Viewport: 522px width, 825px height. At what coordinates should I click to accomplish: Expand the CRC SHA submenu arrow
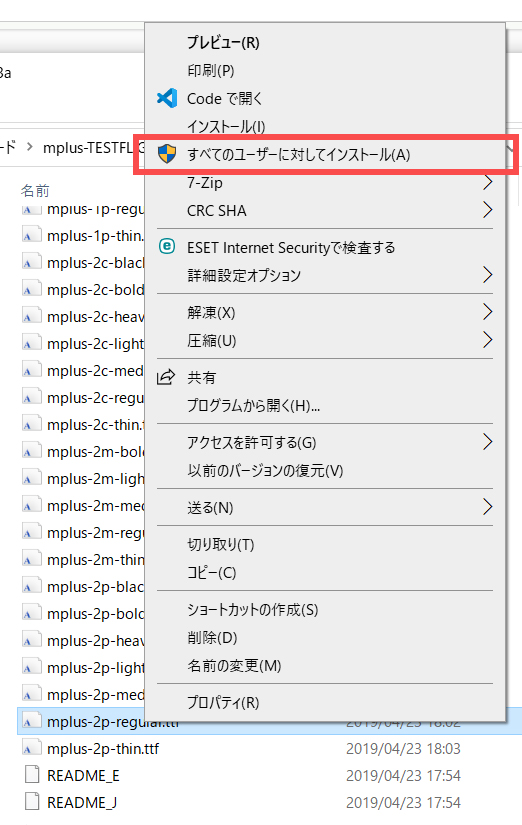(x=488, y=210)
